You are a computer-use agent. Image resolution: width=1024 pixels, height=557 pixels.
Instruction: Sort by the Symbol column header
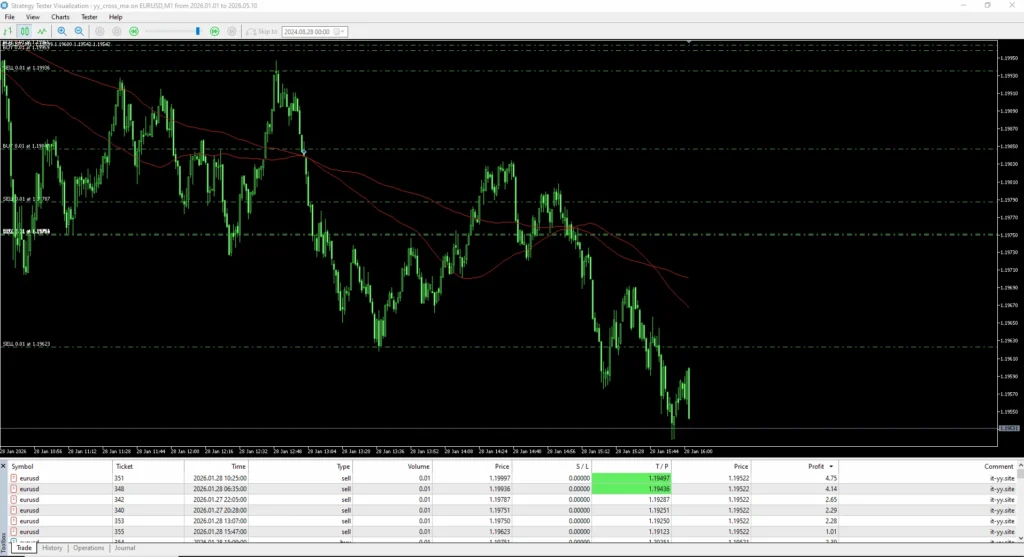(60, 466)
